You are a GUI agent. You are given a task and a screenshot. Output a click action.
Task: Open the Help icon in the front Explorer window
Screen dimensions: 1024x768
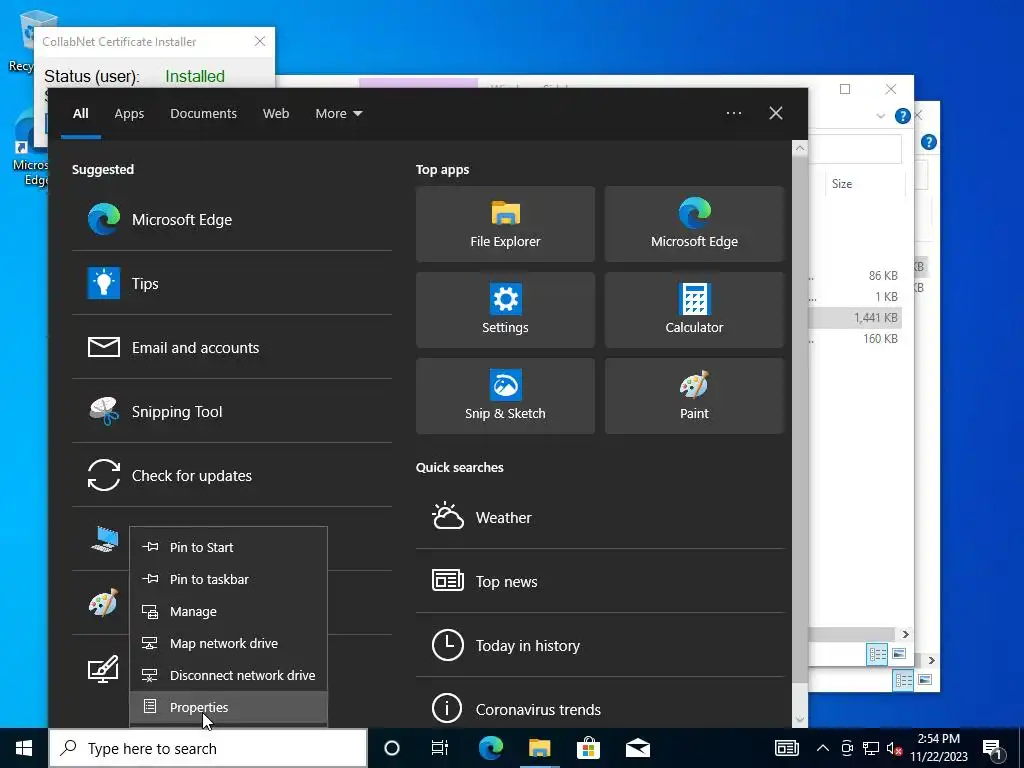903,116
